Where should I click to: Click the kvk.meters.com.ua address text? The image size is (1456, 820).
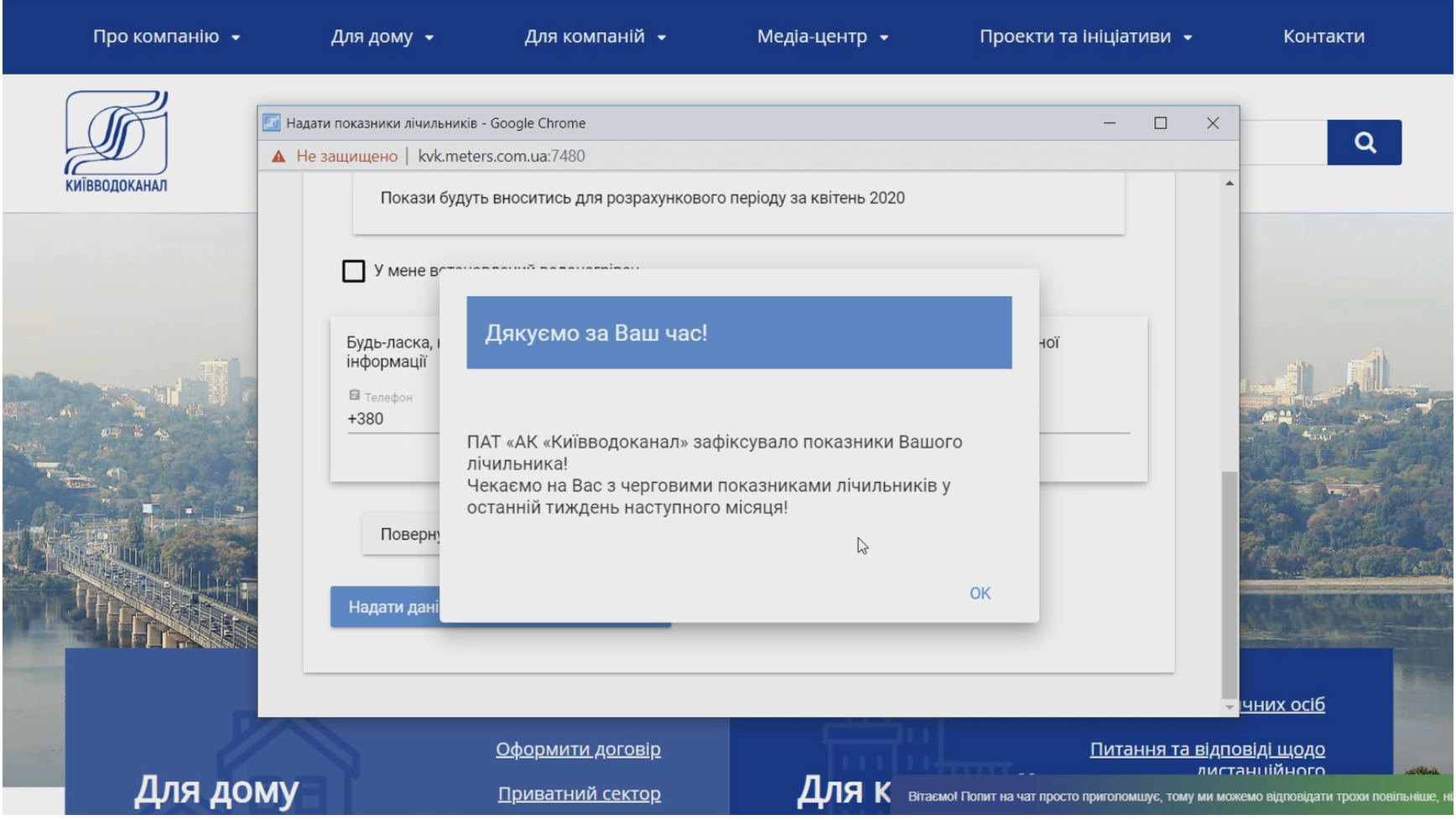click(502, 156)
